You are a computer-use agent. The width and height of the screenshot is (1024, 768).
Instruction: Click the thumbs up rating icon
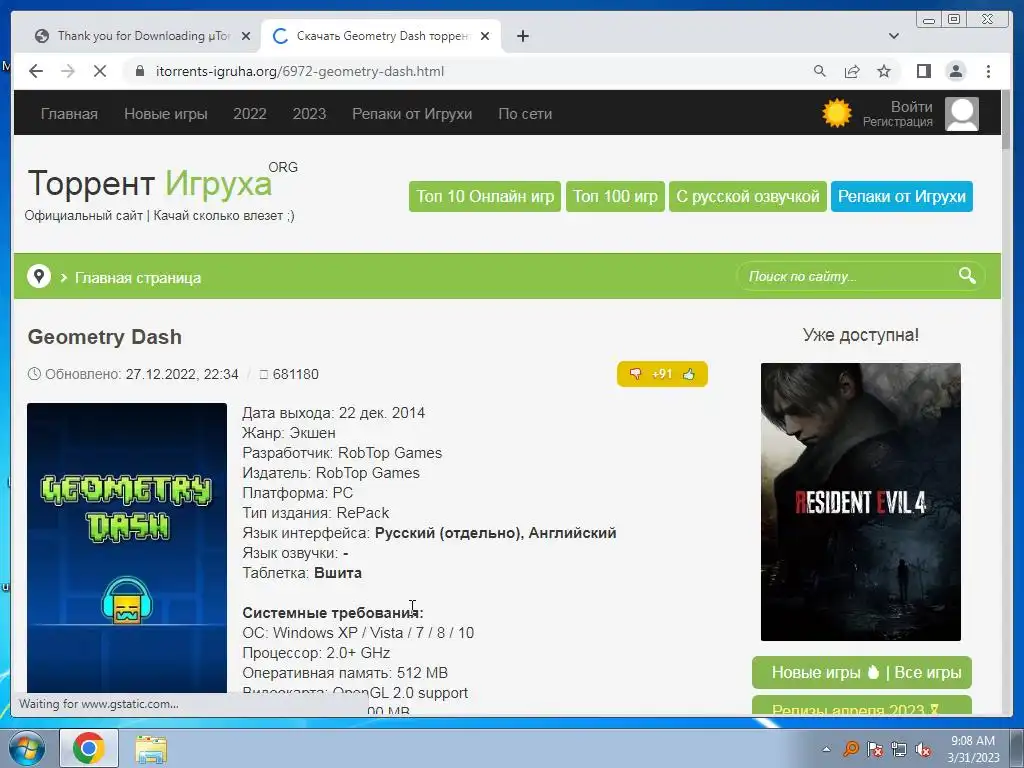tap(689, 374)
